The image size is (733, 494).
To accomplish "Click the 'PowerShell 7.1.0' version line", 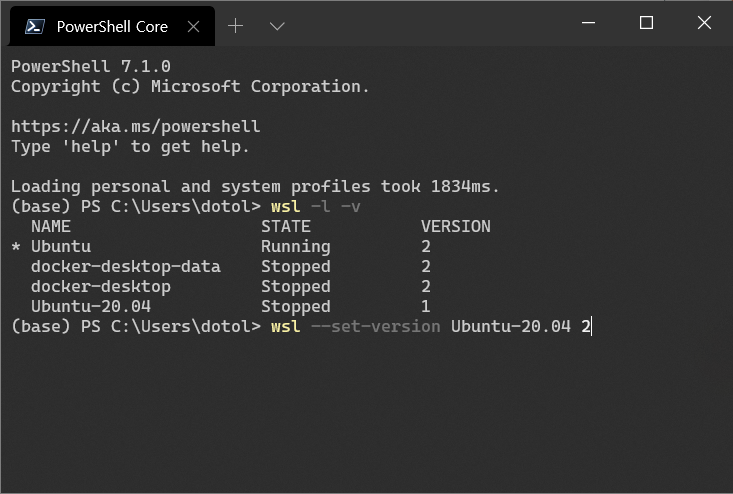I will [91, 66].
